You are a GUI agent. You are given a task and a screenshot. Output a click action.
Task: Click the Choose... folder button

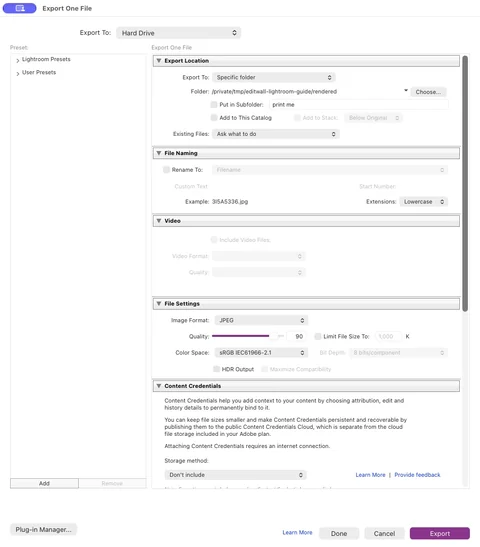pyautogui.click(x=428, y=92)
